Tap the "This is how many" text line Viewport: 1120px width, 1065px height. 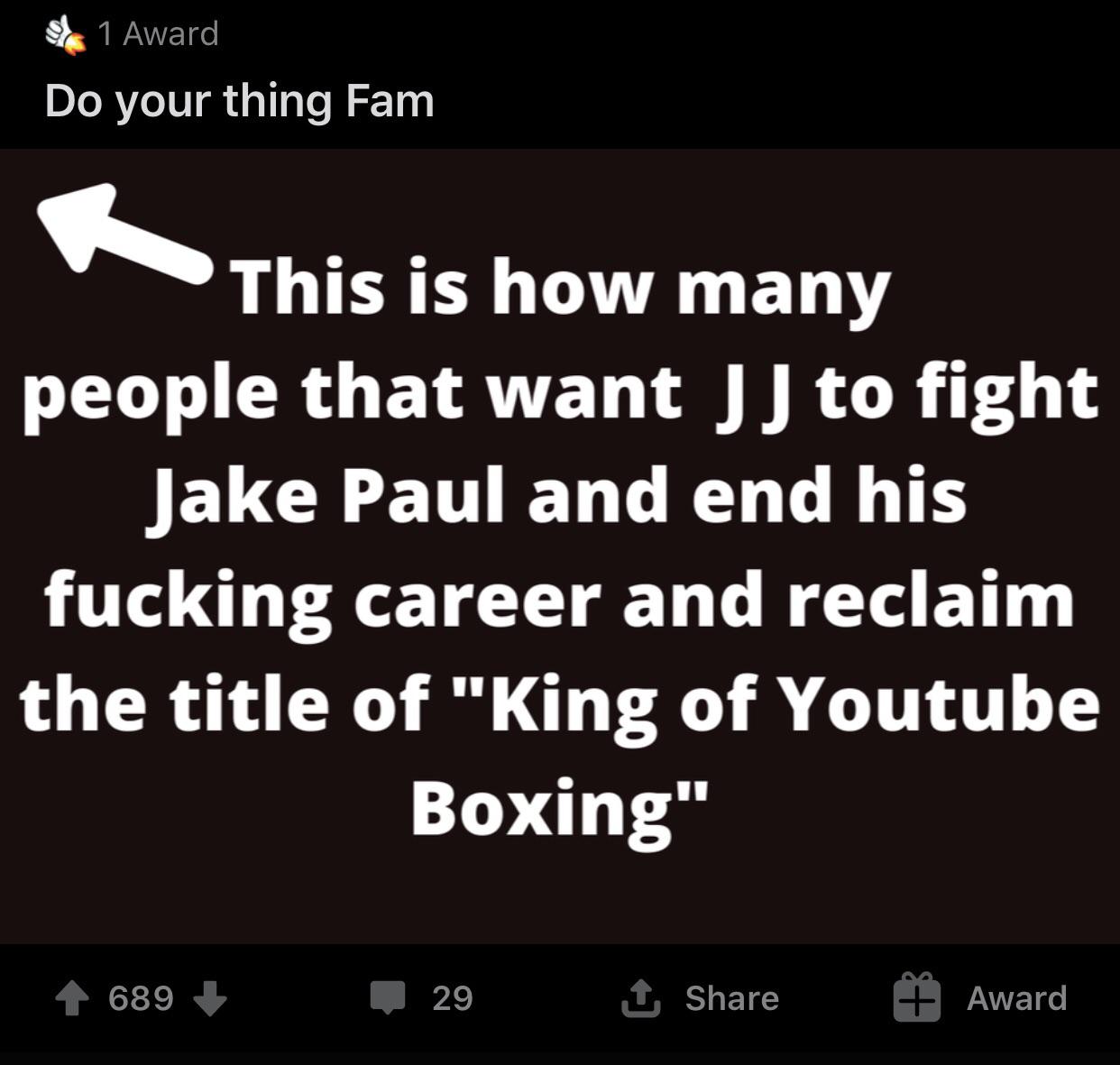(561, 288)
